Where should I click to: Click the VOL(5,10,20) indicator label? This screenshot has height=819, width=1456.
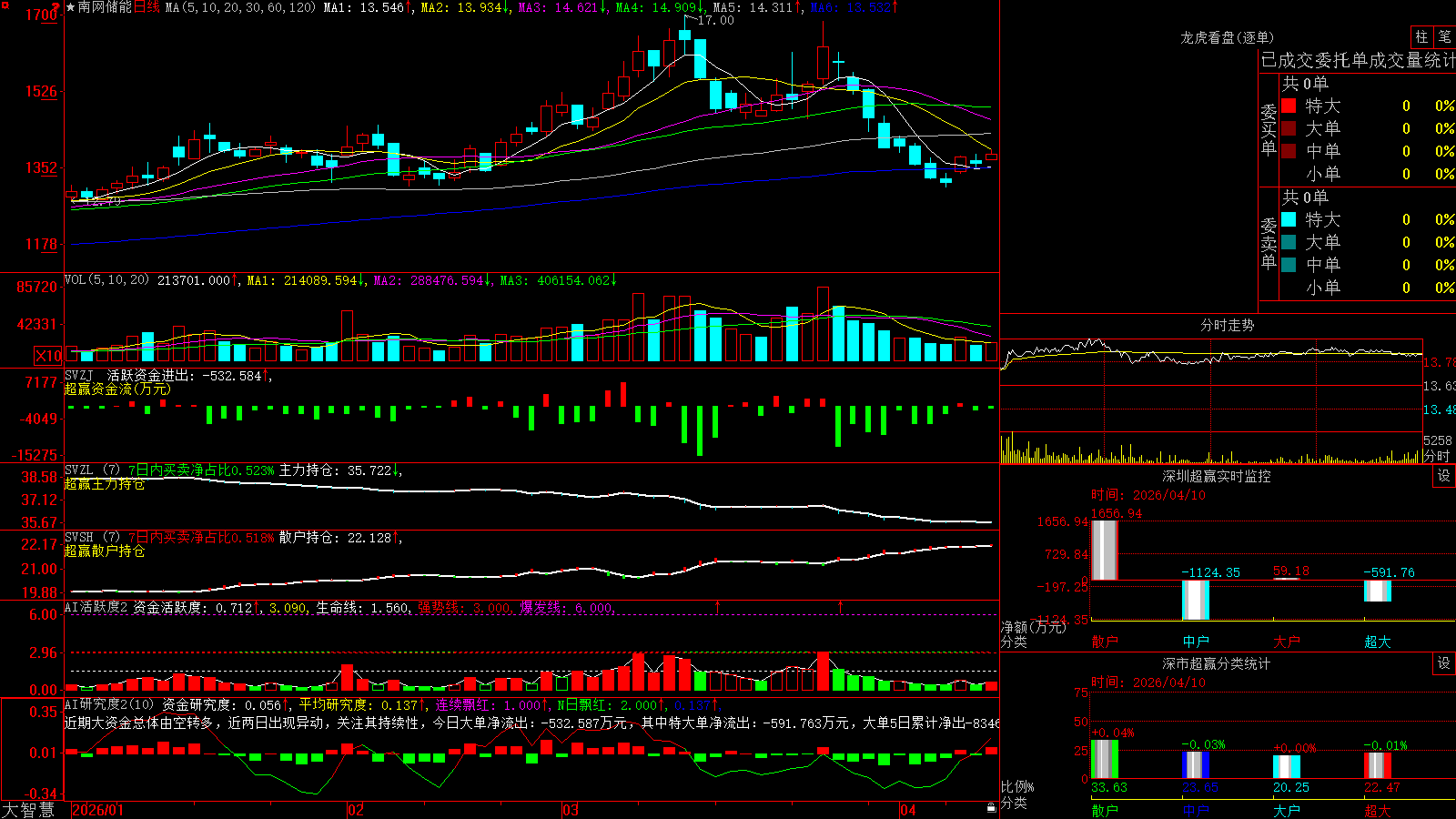pyautogui.click(x=106, y=280)
